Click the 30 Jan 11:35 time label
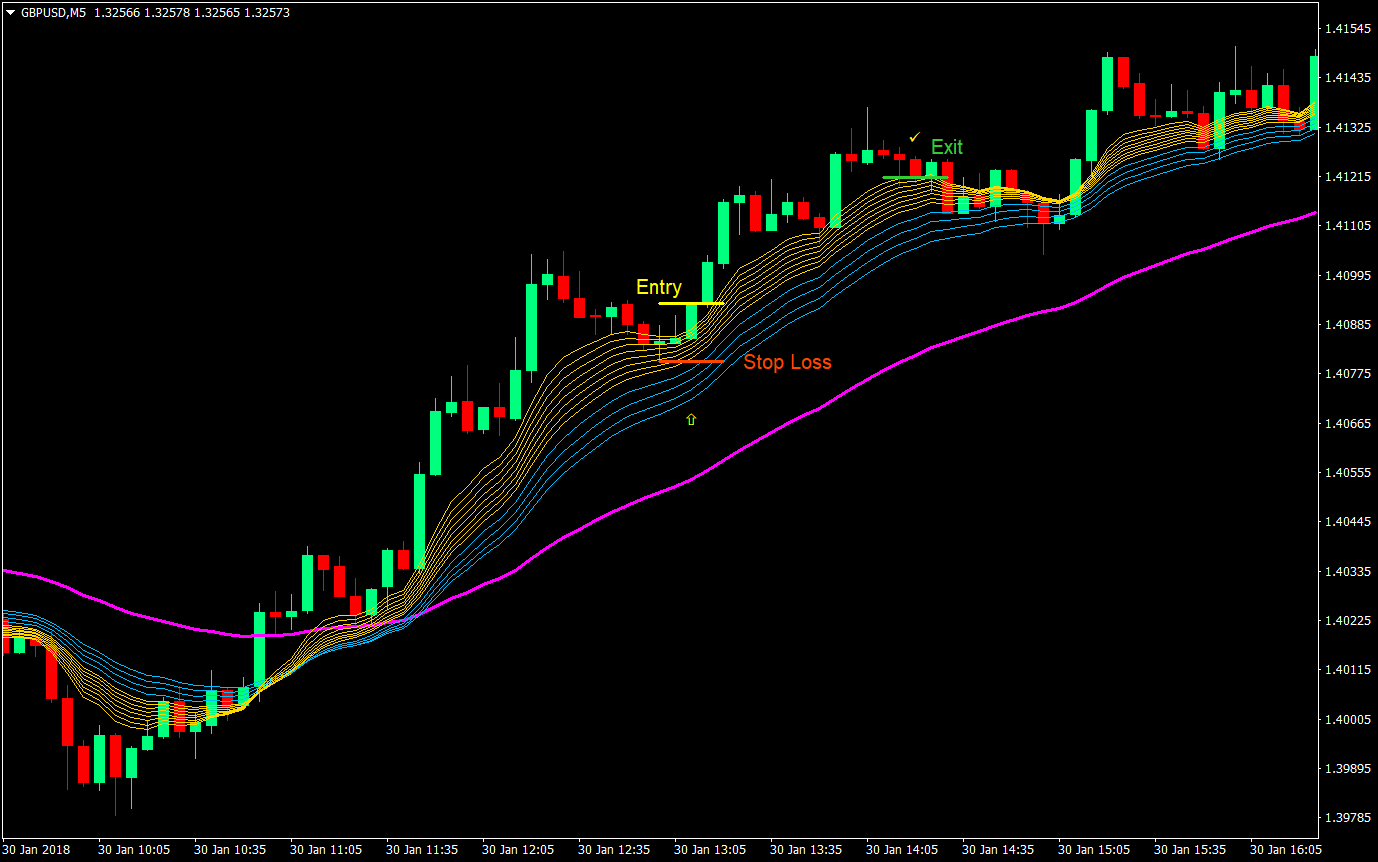The width and height of the screenshot is (1378, 862). point(422,850)
